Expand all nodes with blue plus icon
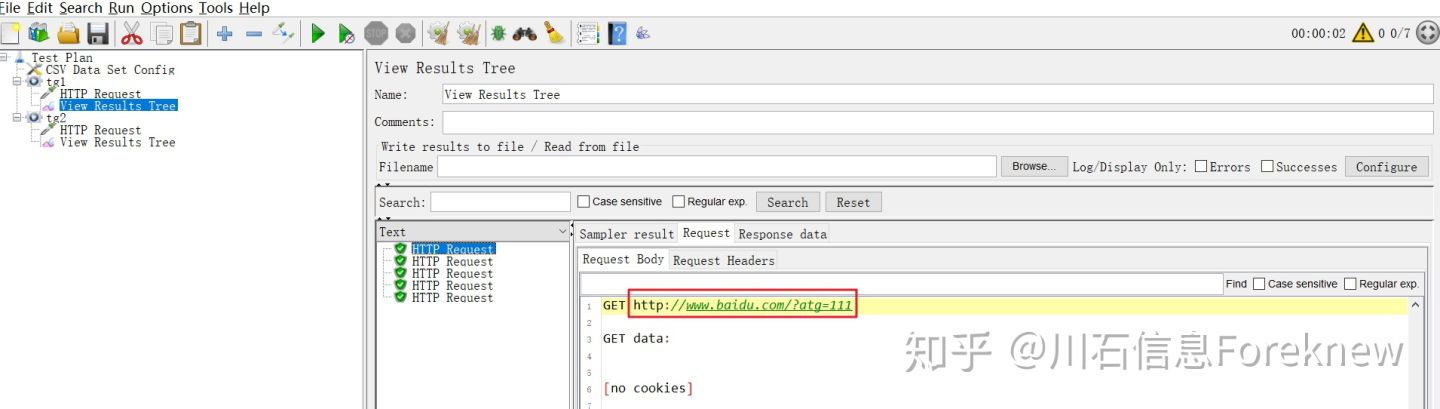This screenshot has height=409, width=1440. click(225, 34)
